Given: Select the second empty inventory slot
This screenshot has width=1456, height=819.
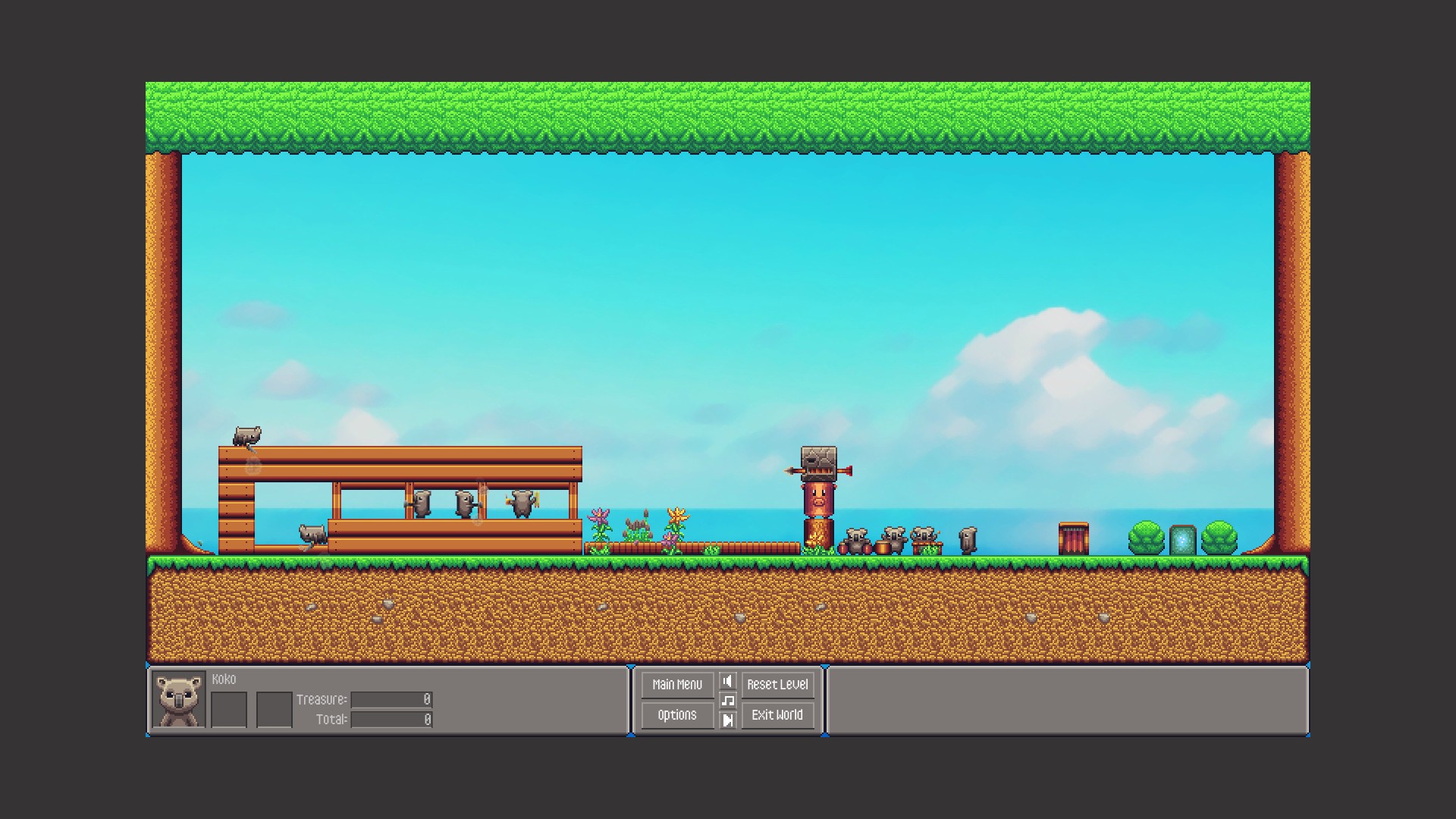Looking at the screenshot, I should click(275, 710).
